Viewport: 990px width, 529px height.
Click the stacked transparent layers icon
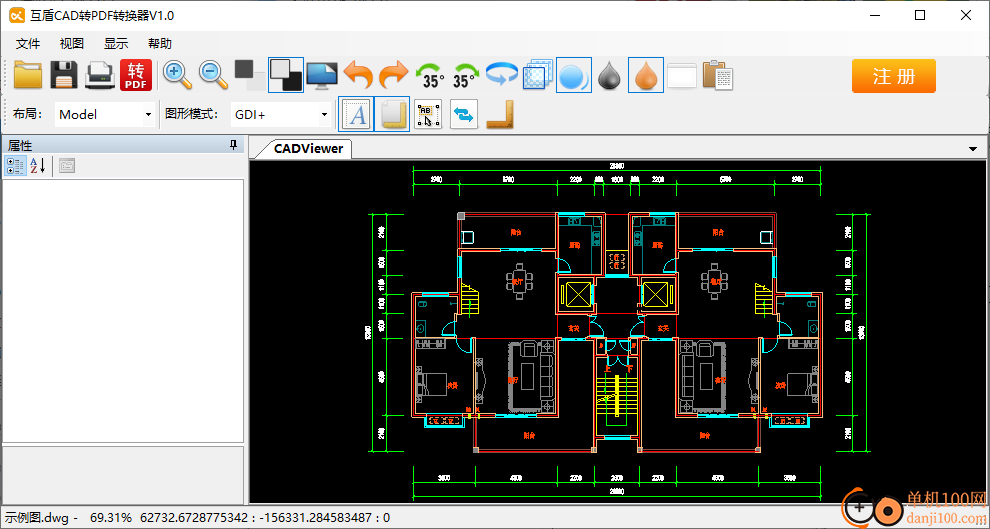click(538, 75)
